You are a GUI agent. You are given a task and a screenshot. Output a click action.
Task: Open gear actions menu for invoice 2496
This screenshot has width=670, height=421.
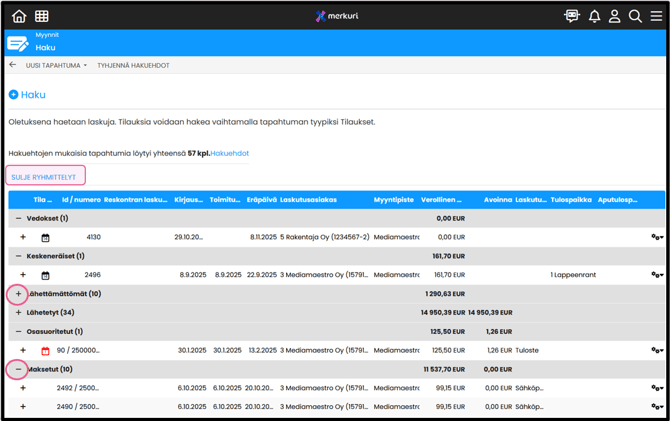[x=656, y=275]
